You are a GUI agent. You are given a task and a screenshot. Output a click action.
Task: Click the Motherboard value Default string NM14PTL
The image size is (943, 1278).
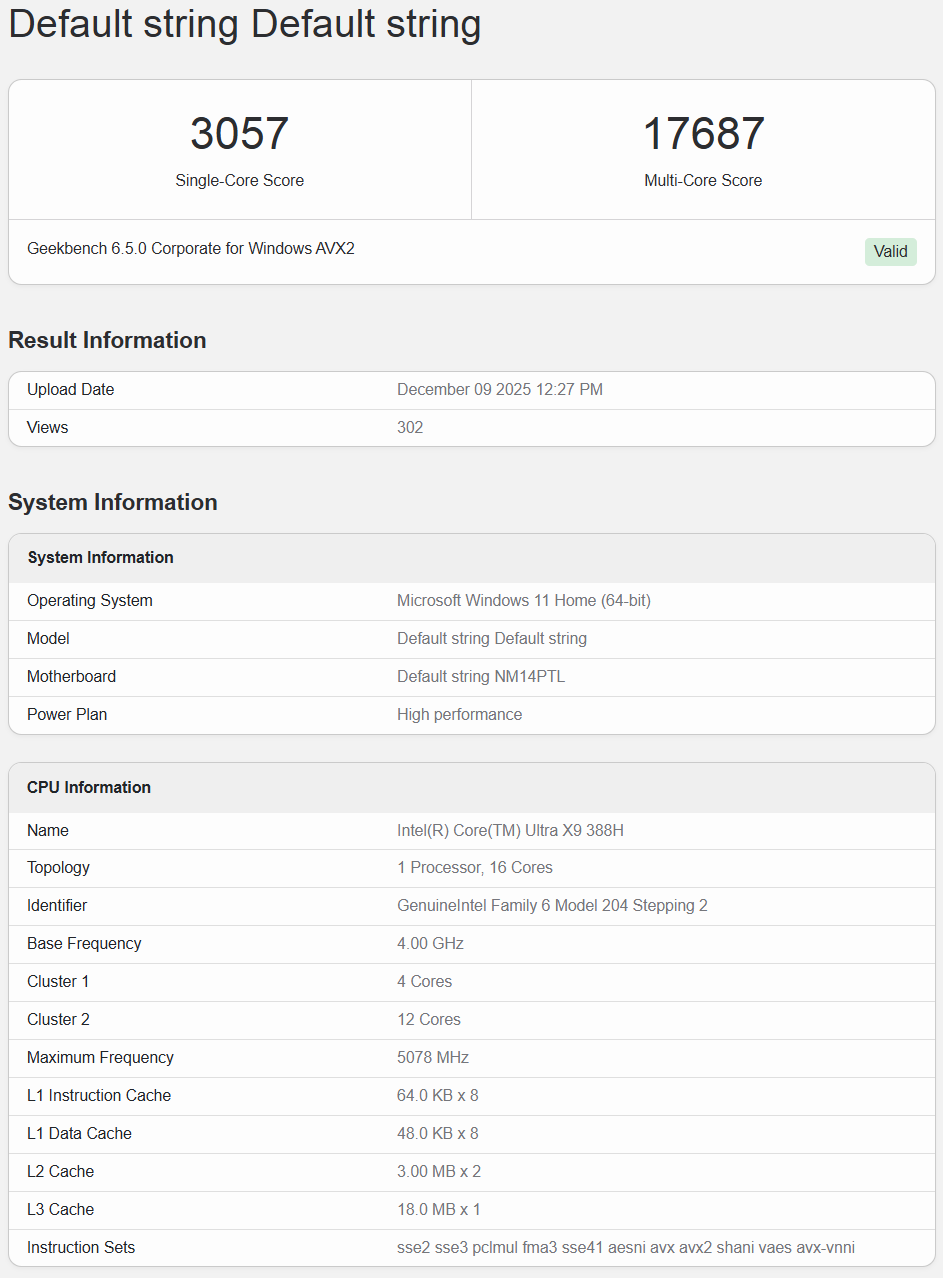click(x=480, y=677)
